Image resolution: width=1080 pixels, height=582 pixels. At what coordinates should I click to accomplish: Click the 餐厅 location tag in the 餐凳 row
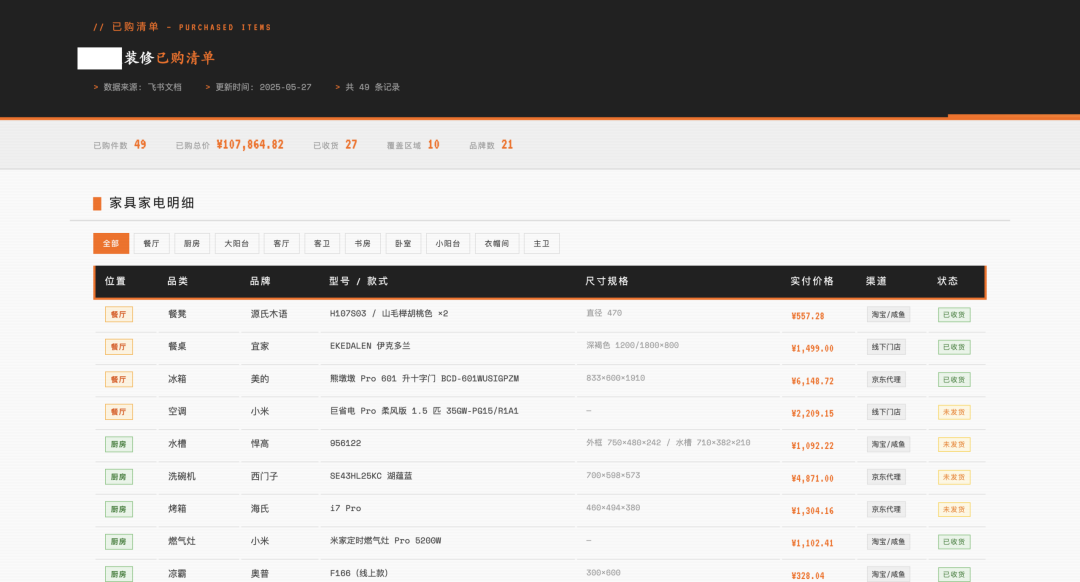pos(118,315)
